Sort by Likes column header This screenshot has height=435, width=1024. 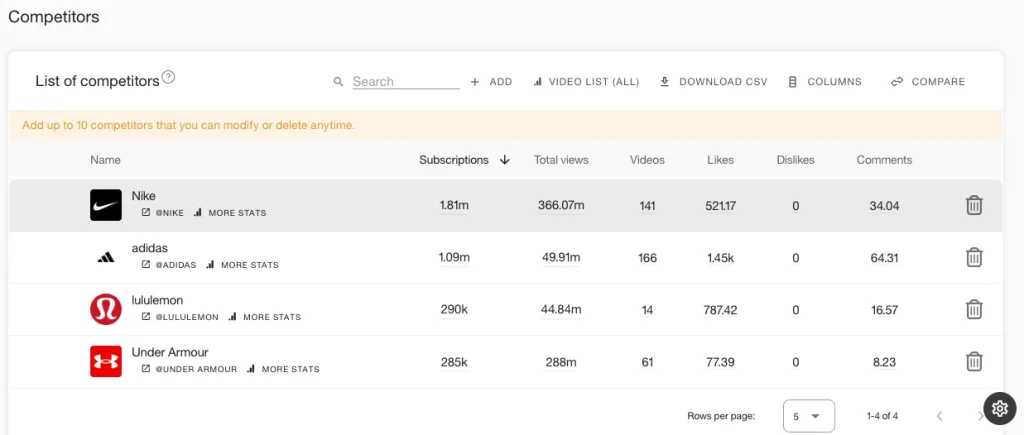pos(720,160)
